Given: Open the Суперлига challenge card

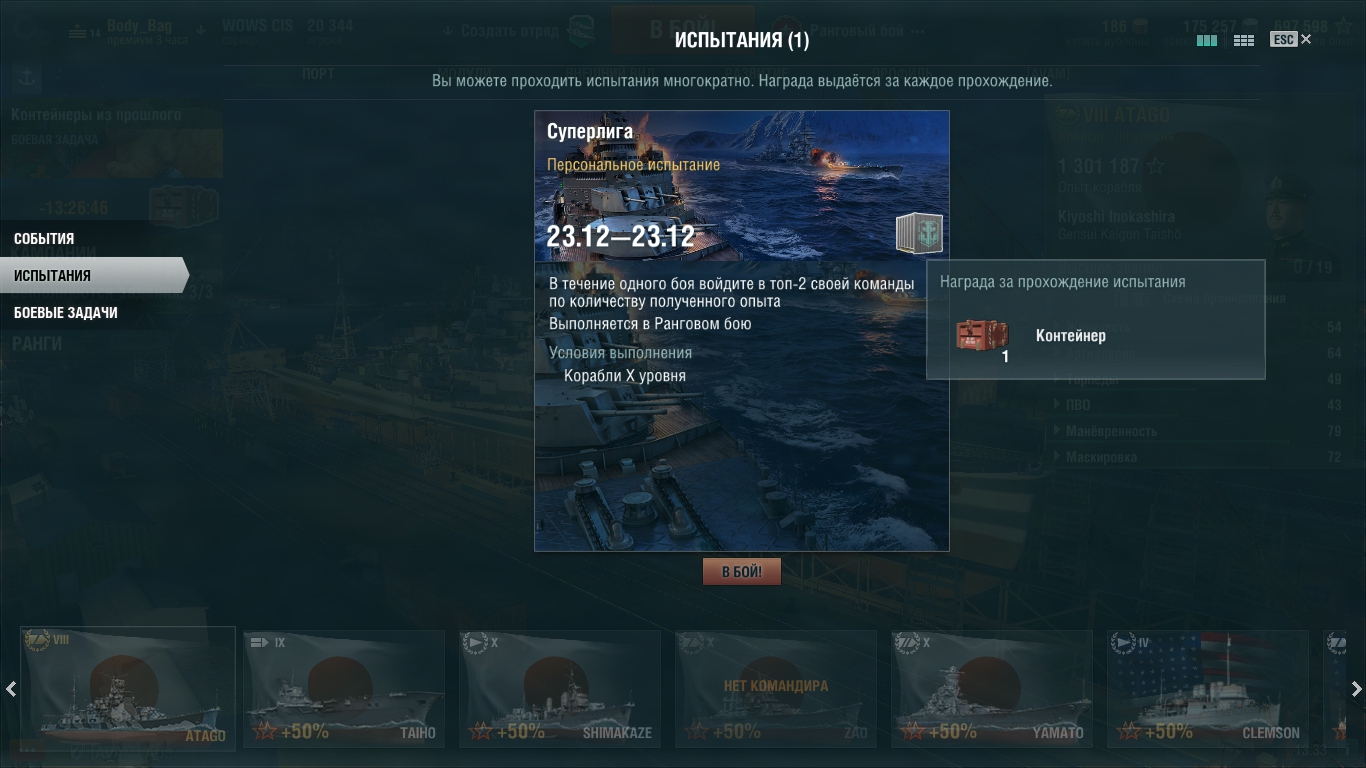Looking at the screenshot, I should [x=741, y=331].
